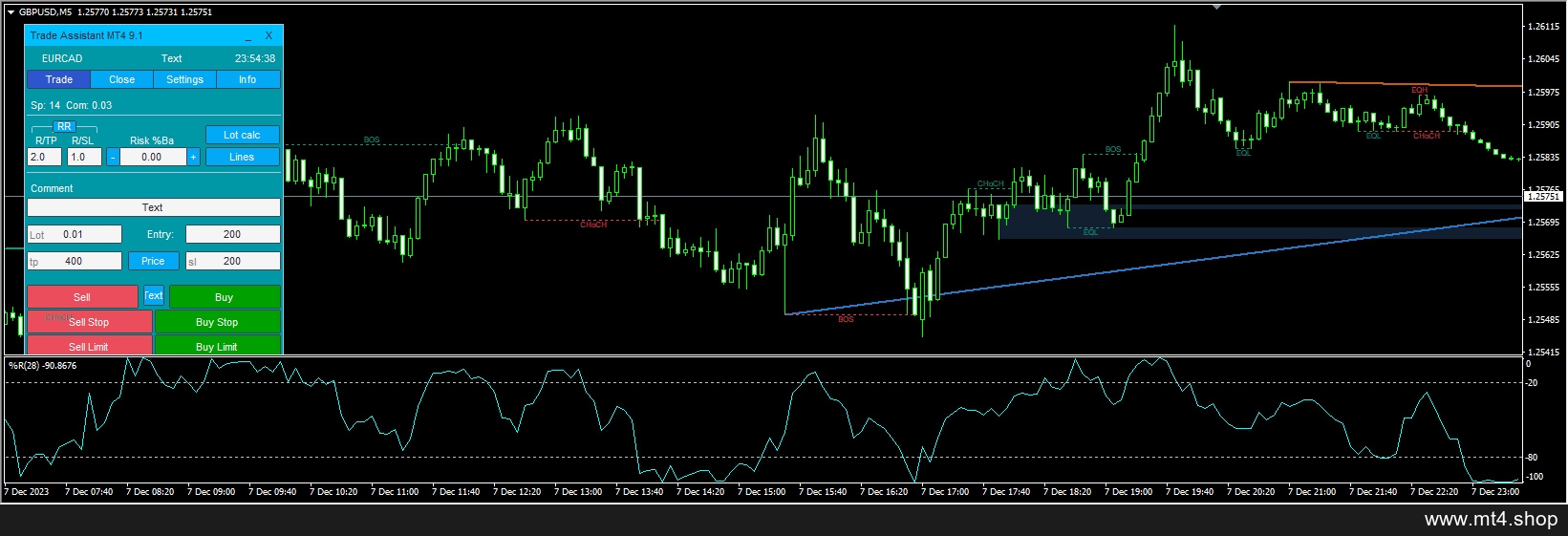
Task: Toggle the Lines button
Action: [x=242, y=157]
